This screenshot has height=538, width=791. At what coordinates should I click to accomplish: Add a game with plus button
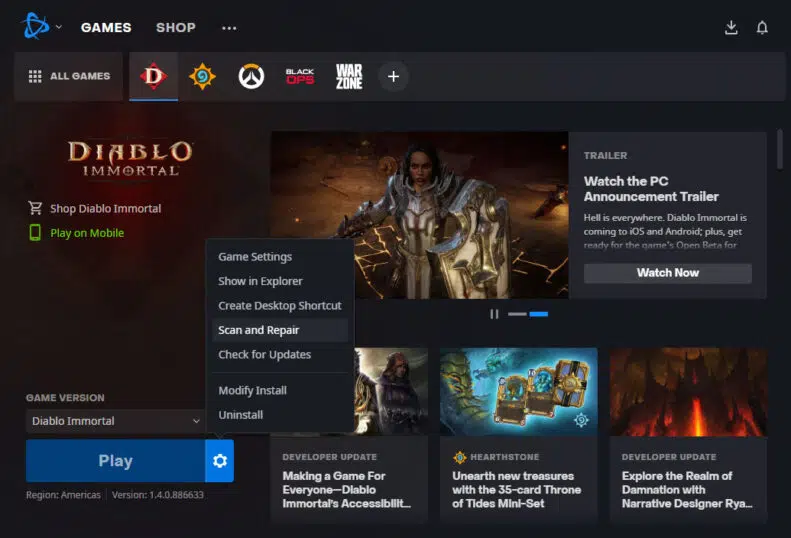(x=393, y=76)
